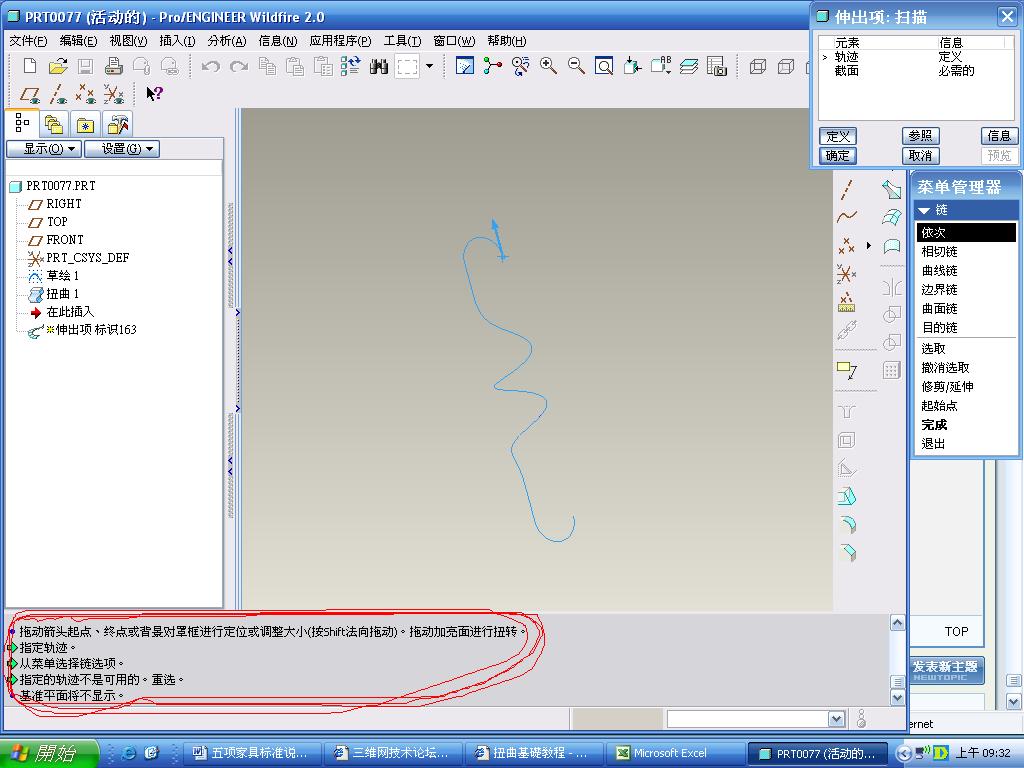This screenshot has height=768, width=1024.
Task: Open the 设置(G) dropdown in model tree
Action: pyautogui.click(x=122, y=149)
